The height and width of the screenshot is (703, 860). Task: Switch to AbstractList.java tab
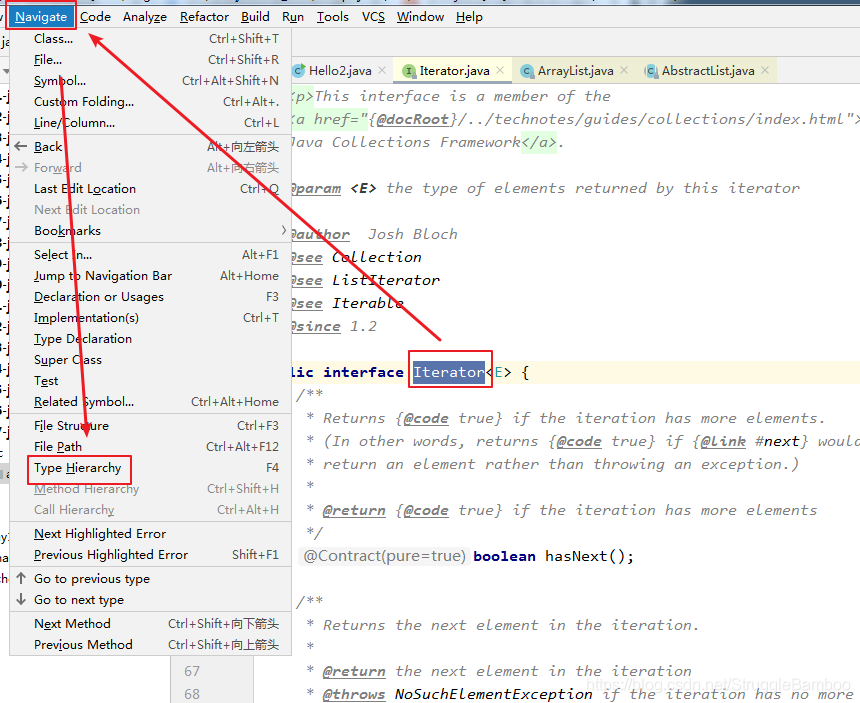(x=708, y=71)
